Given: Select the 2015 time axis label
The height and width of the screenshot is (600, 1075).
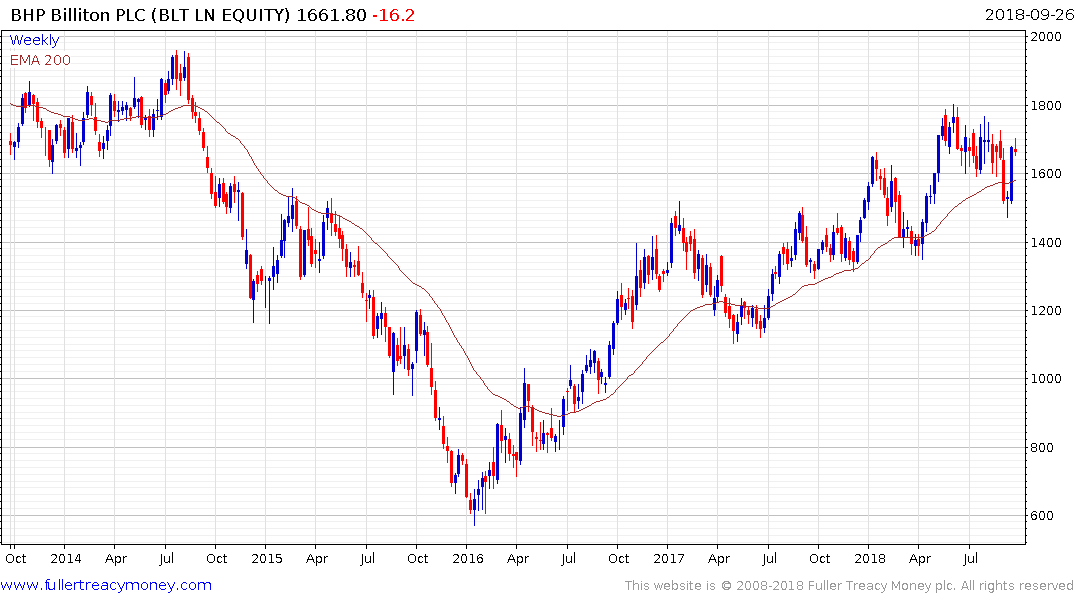Looking at the screenshot, I should 267,559.
